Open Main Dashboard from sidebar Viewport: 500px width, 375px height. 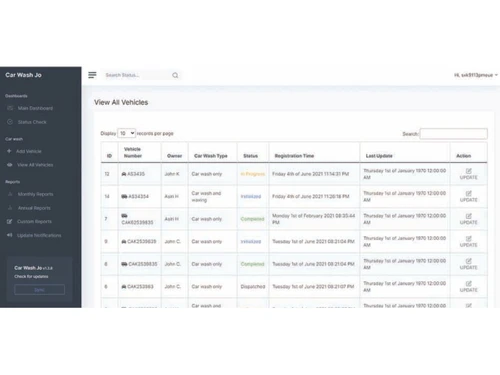pyautogui.click(x=35, y=108)
